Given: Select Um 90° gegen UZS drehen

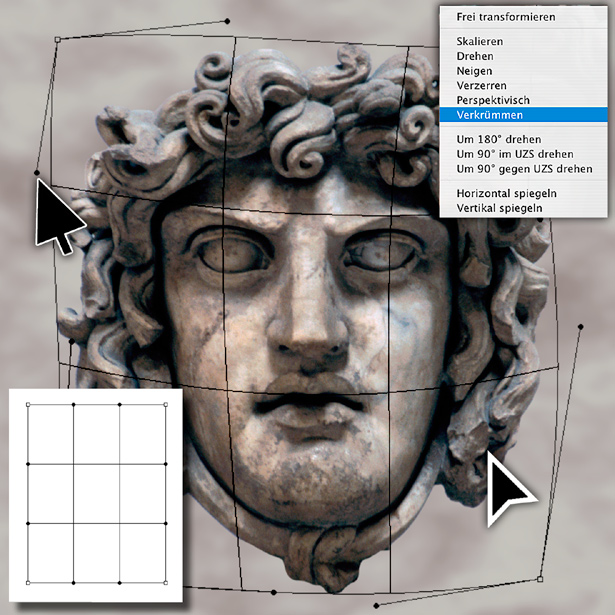Looking at the screenshot, I should pyautogui.click(x=523, y=169).
